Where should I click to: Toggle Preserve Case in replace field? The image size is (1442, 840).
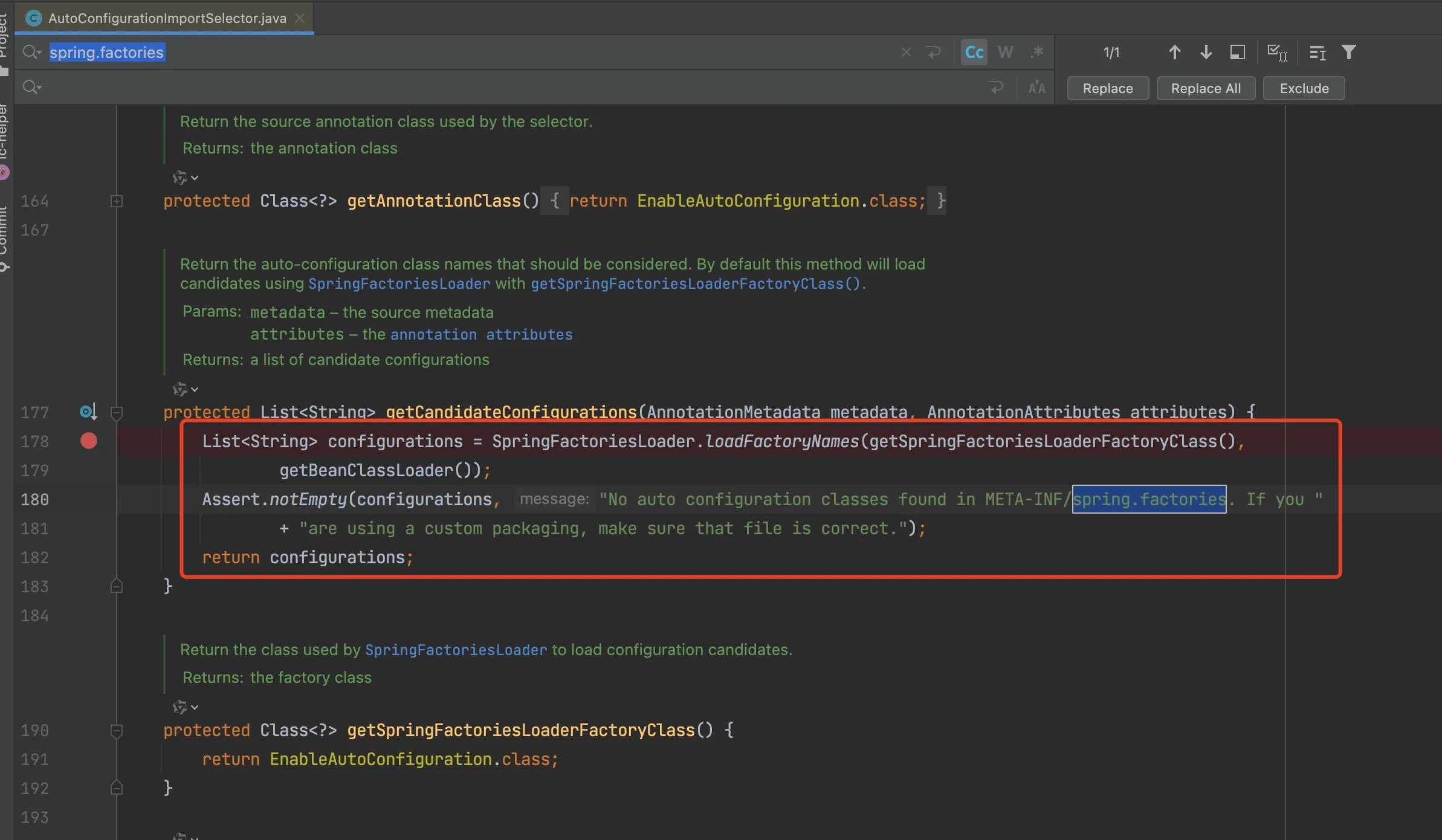[x=1036, y=88]
